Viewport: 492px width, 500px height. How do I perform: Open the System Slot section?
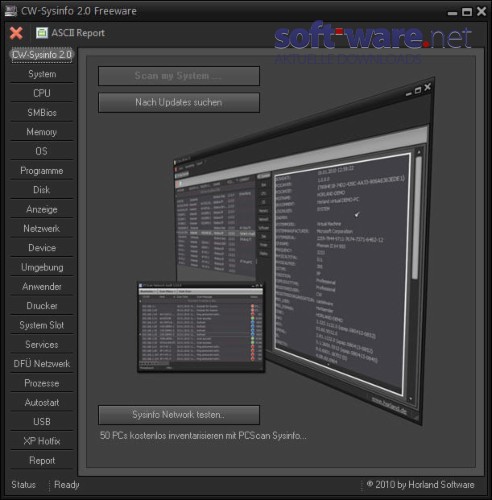pyautogui.click(x=42, y=325)
